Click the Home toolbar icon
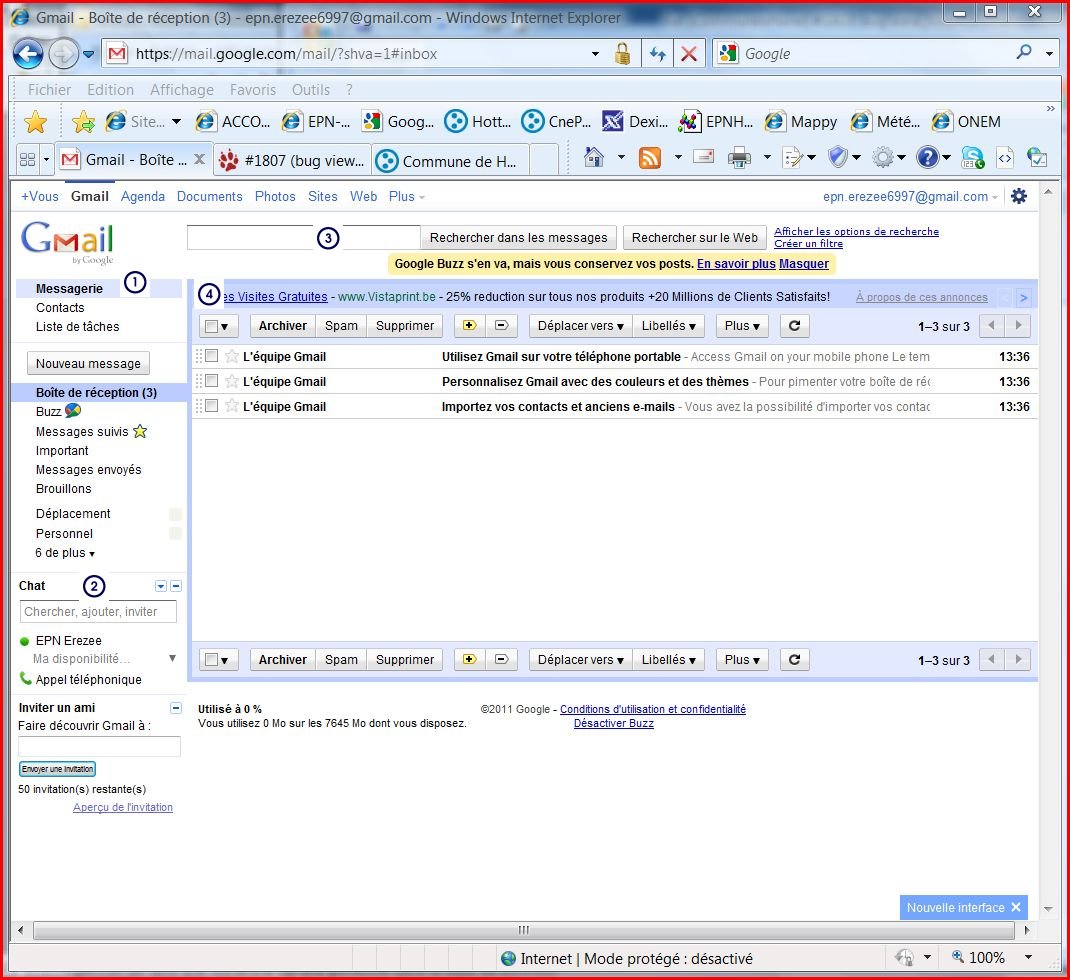The width and height of the screenshot is (1070, 980). 594,158
